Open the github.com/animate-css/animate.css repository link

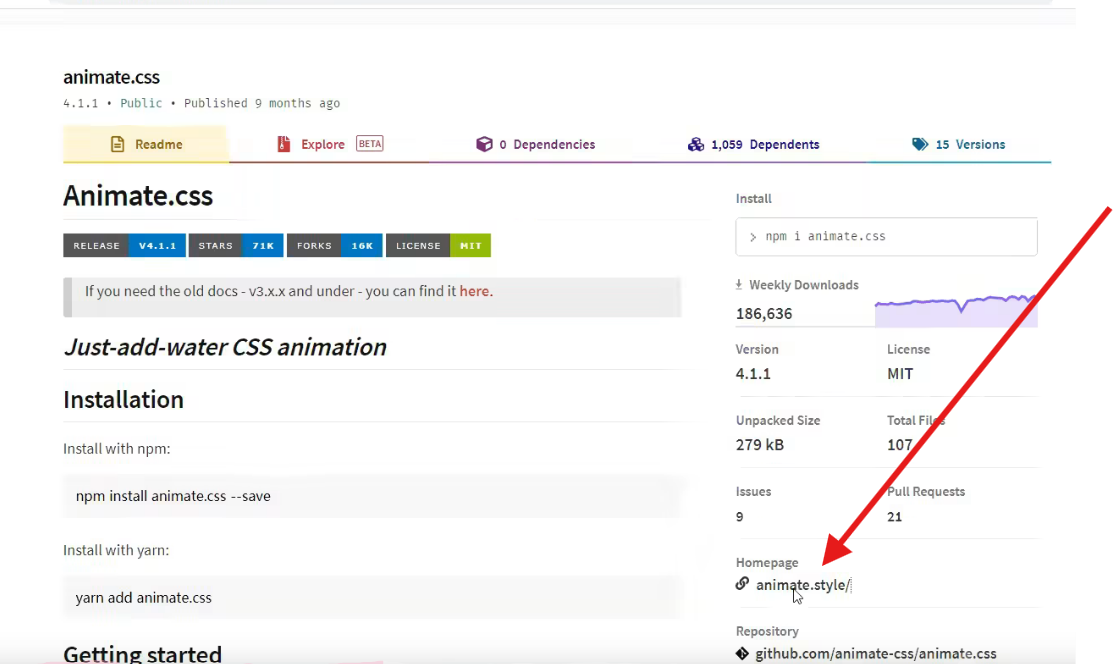875,653
